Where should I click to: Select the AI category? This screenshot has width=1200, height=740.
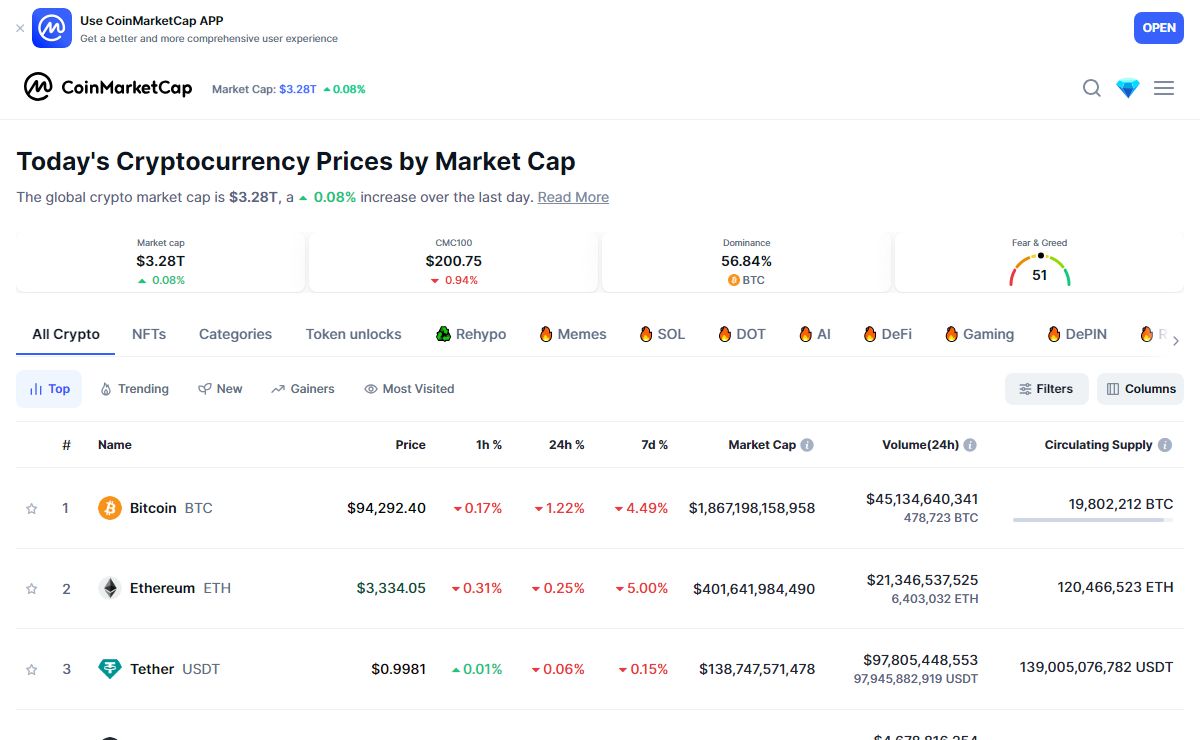pyautogui.click(x=814, y=334)
